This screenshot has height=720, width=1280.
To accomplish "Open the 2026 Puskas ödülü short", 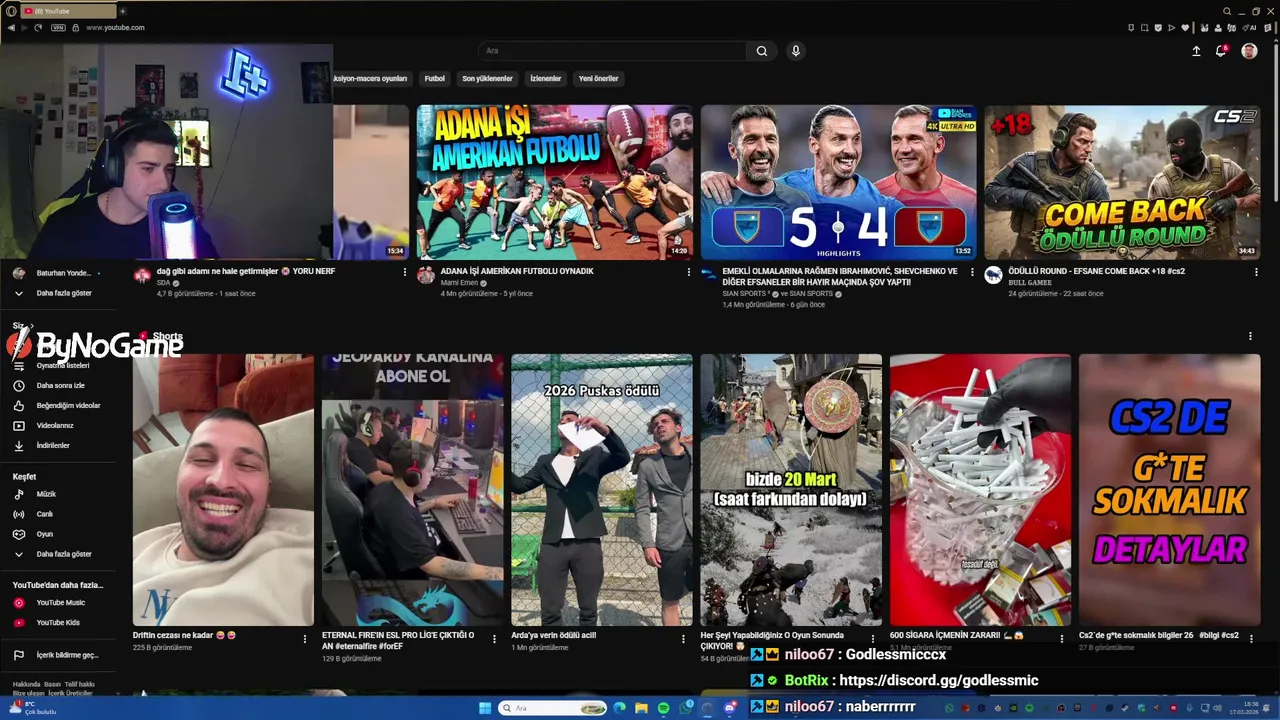I will click(x=602, y=490).
